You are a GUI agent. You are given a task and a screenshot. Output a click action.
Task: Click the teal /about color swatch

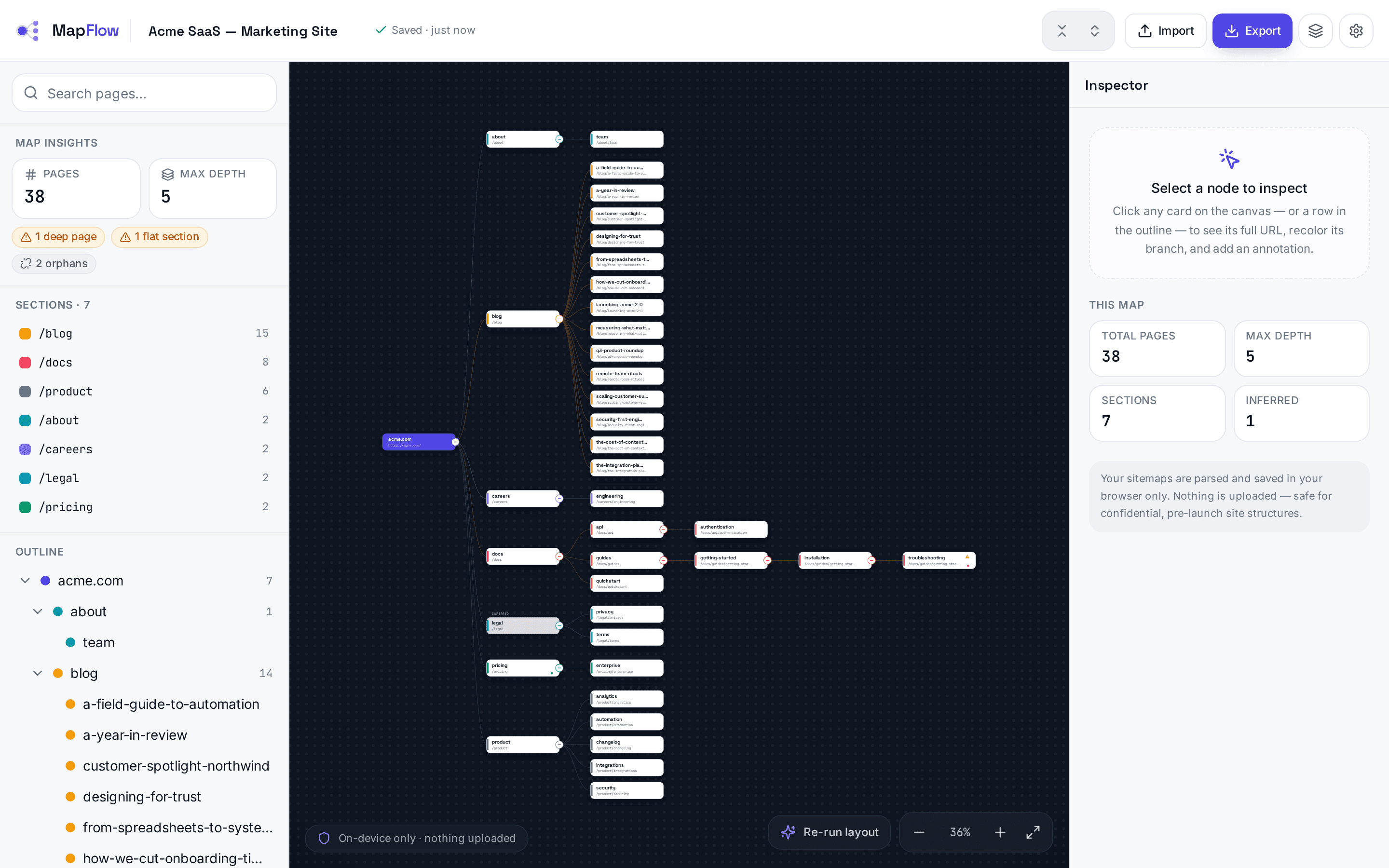pyautogui.click(x=25, y=420)
